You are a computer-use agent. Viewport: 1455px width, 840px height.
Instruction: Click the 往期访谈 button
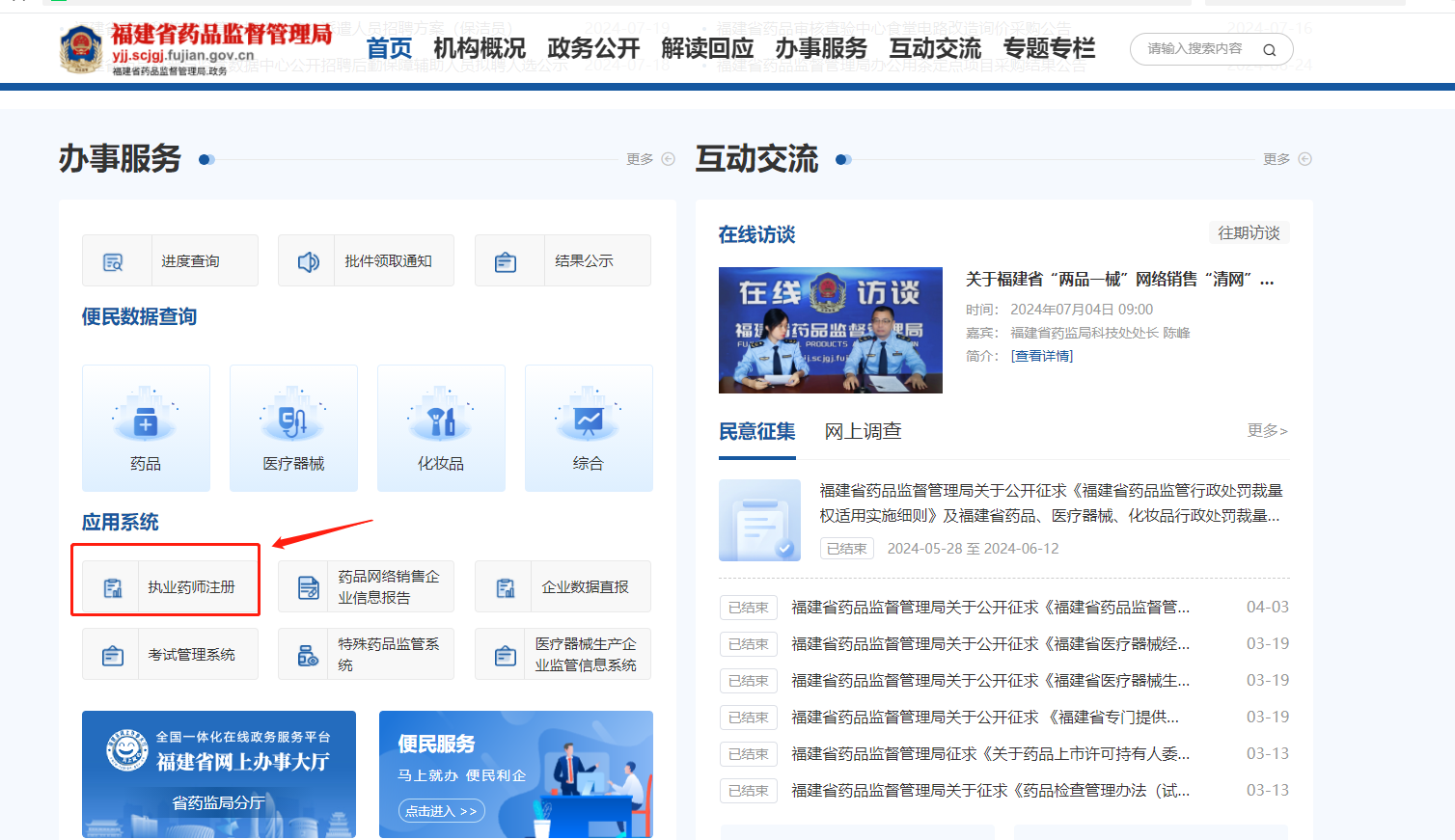point(1249,233)
